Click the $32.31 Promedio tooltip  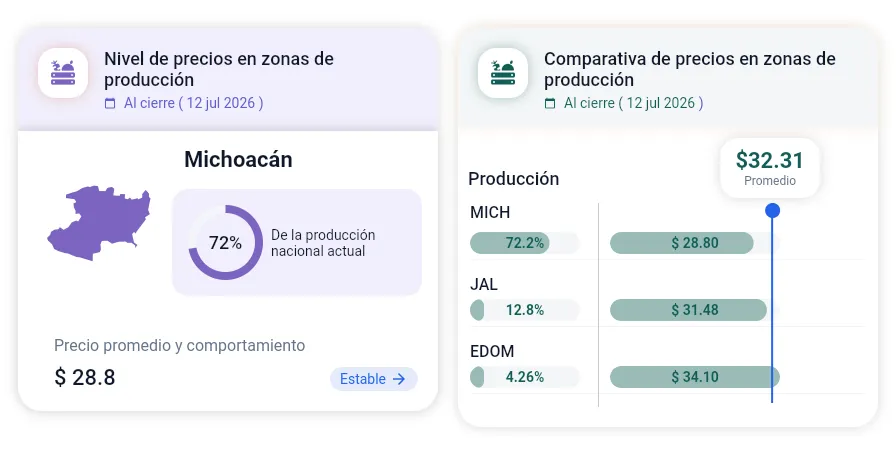click(770, 168)
